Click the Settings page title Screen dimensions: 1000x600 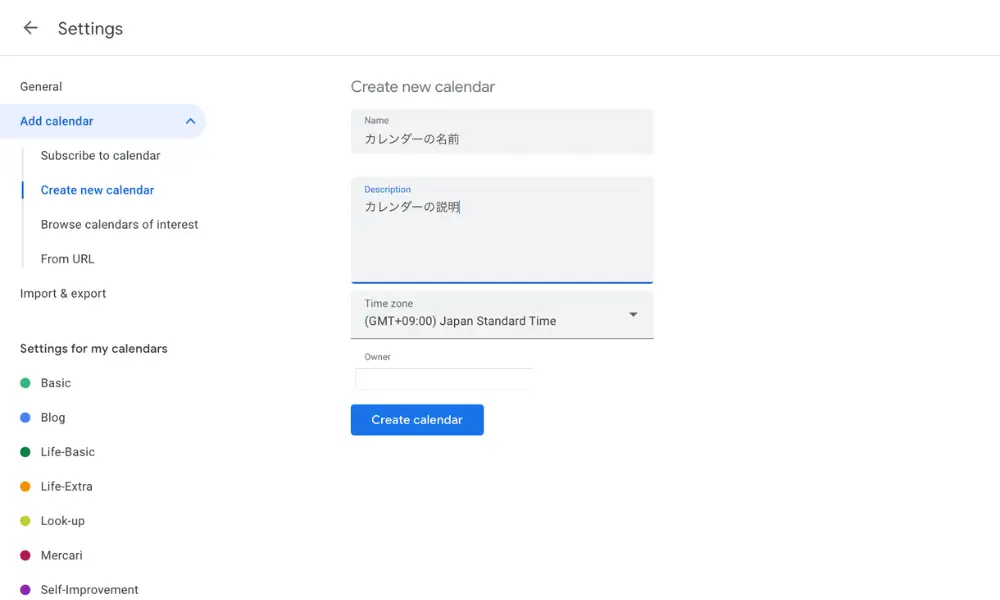(90, 29)
